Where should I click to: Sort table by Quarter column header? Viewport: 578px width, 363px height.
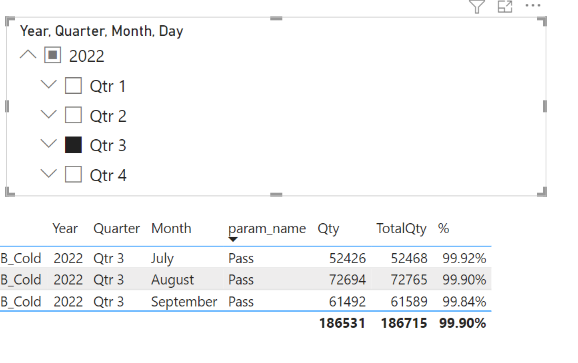coord(116,228)
